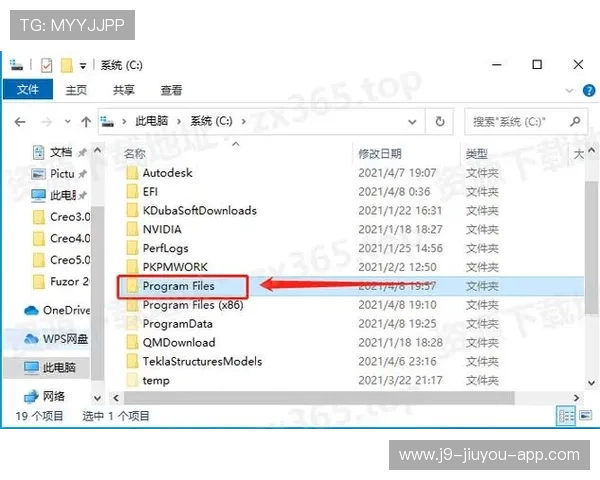600x480 pixels.
Task: Select the PerfLogs folder
Action: pos(165,248)
